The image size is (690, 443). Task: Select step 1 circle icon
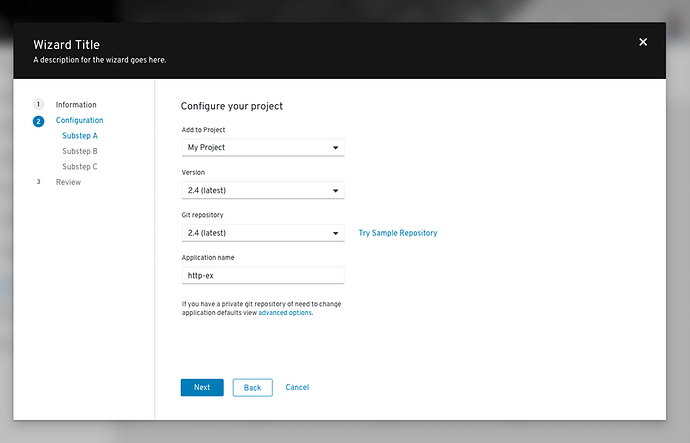(x=38, y=104)
